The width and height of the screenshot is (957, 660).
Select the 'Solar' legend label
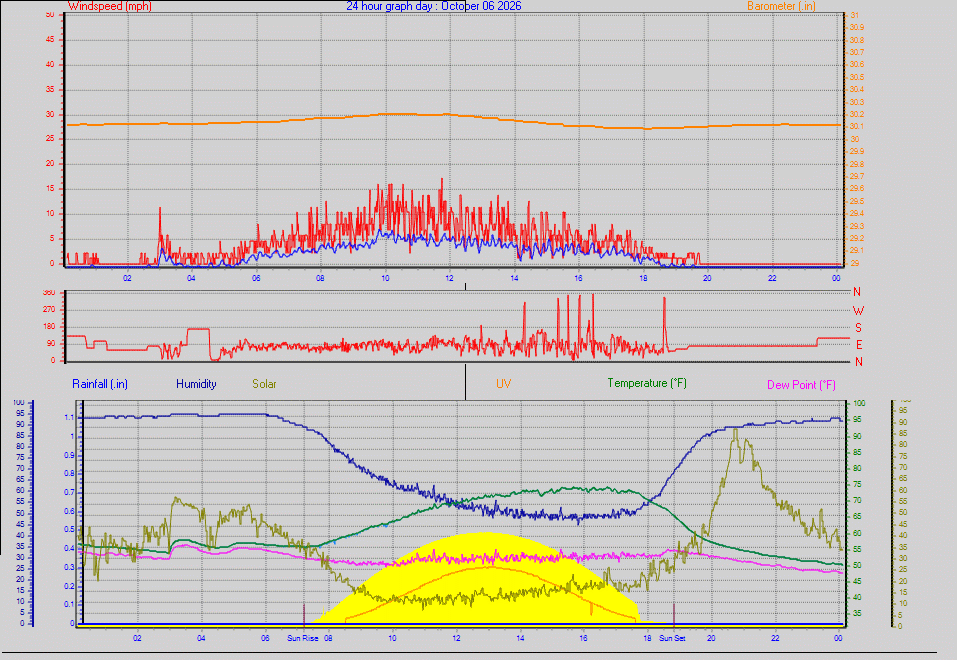click(264, 384)
